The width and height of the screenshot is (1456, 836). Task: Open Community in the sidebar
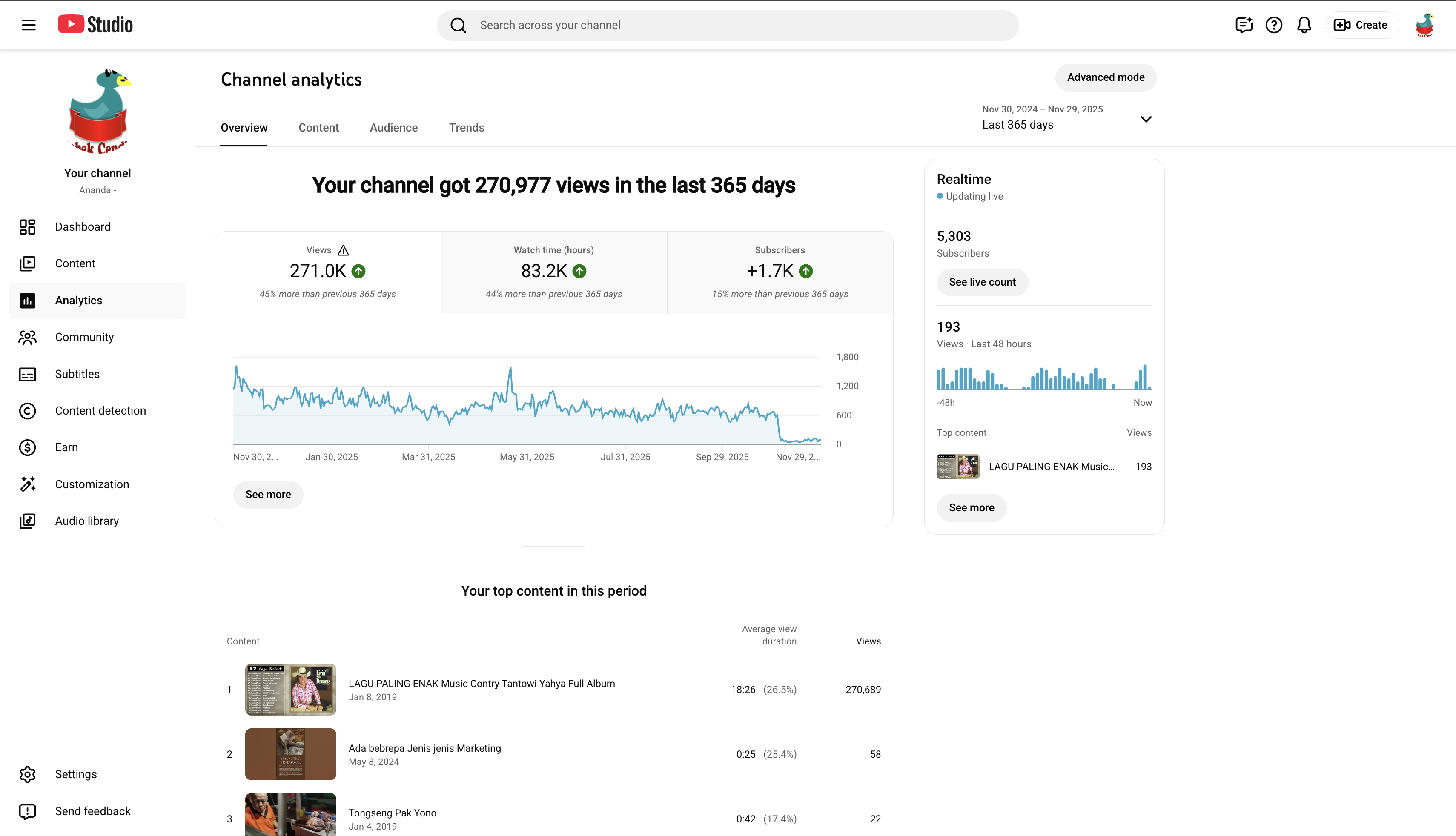point(97,337)
